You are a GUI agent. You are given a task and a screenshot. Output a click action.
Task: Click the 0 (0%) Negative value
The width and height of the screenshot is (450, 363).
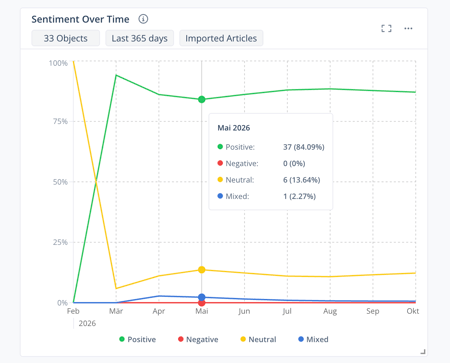point(294,163)
